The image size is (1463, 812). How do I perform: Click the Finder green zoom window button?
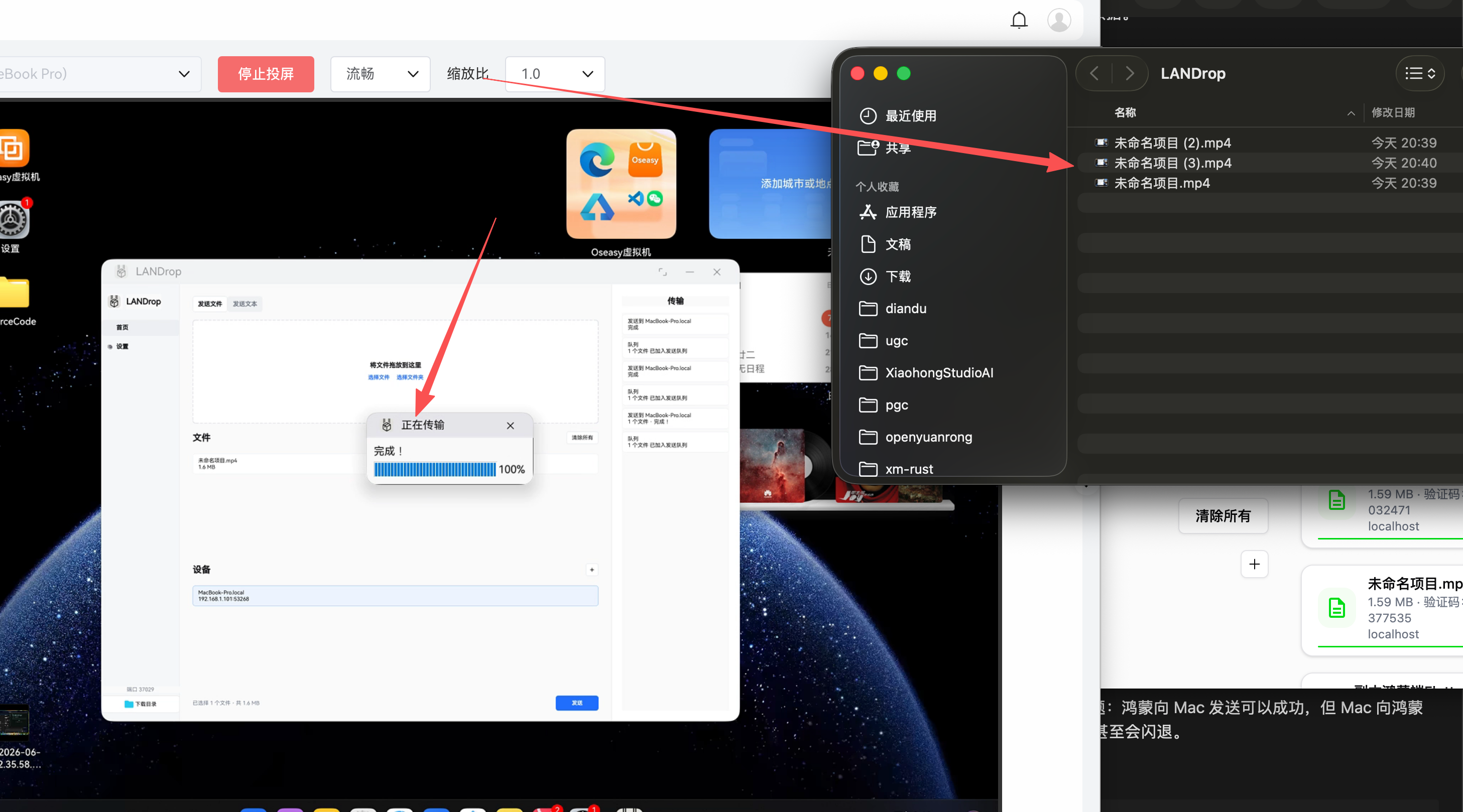coord(904,74)
